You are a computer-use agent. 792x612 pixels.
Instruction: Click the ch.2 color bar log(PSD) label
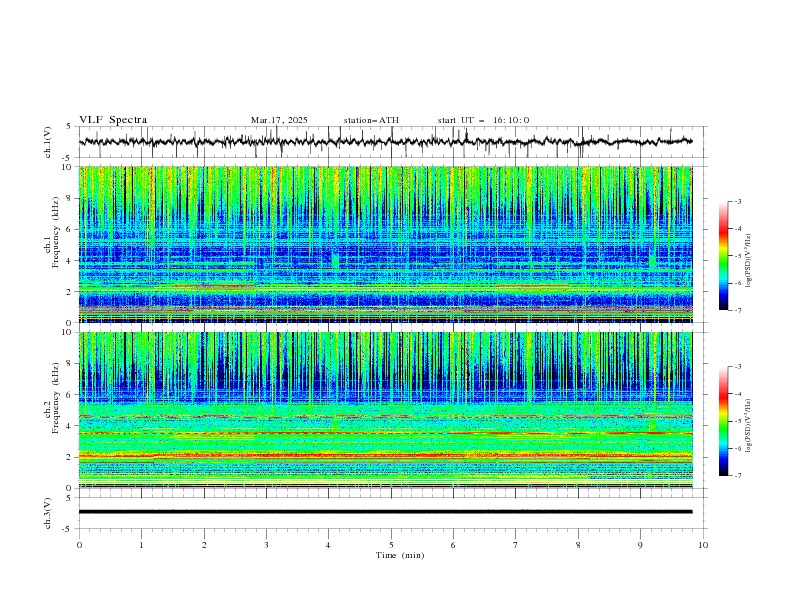tap(749, 426)
